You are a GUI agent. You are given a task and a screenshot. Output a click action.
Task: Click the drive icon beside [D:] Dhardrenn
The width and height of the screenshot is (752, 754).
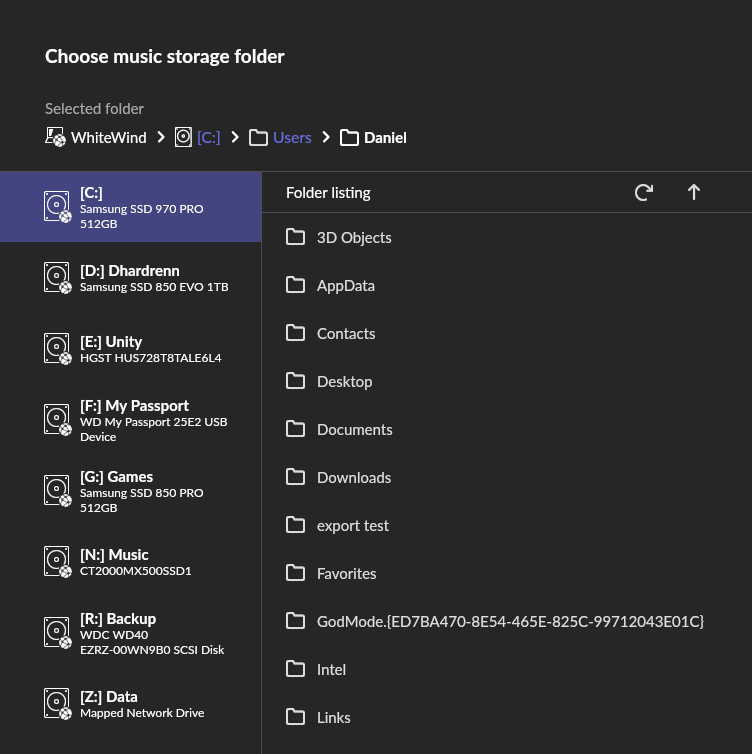[x=56, y=278]
